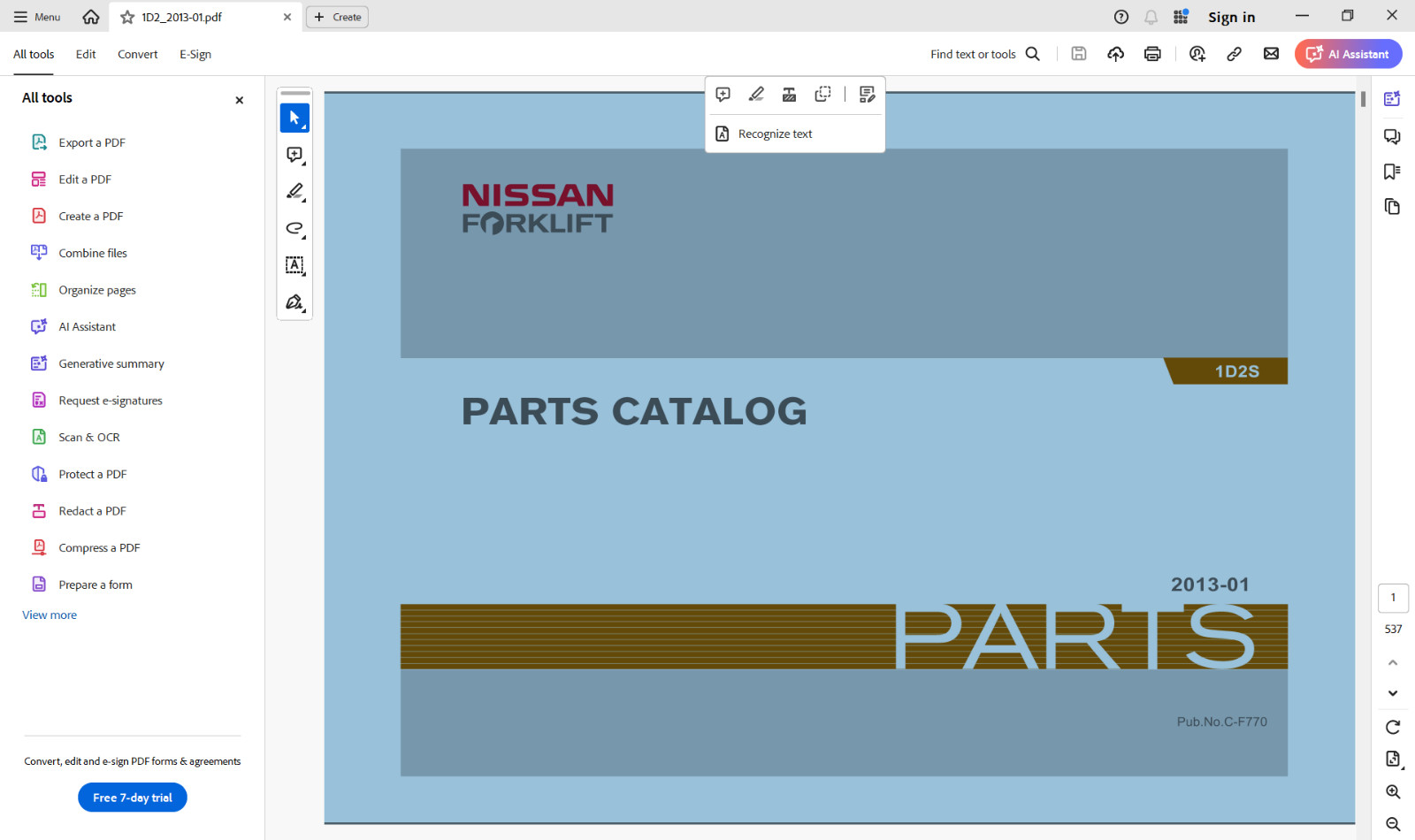1415x840 pixels.
Task: Open page thumbnails panel in right rail
Action: [x=1392, y=207]
